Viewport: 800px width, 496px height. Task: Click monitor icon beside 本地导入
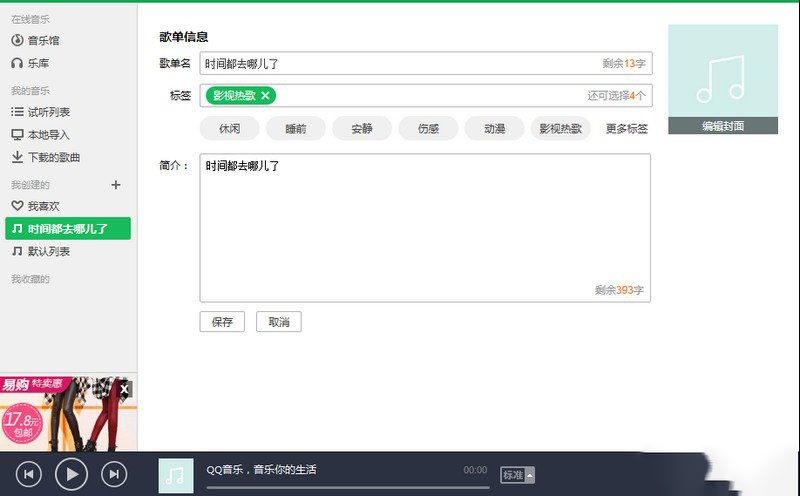[17, 135]
